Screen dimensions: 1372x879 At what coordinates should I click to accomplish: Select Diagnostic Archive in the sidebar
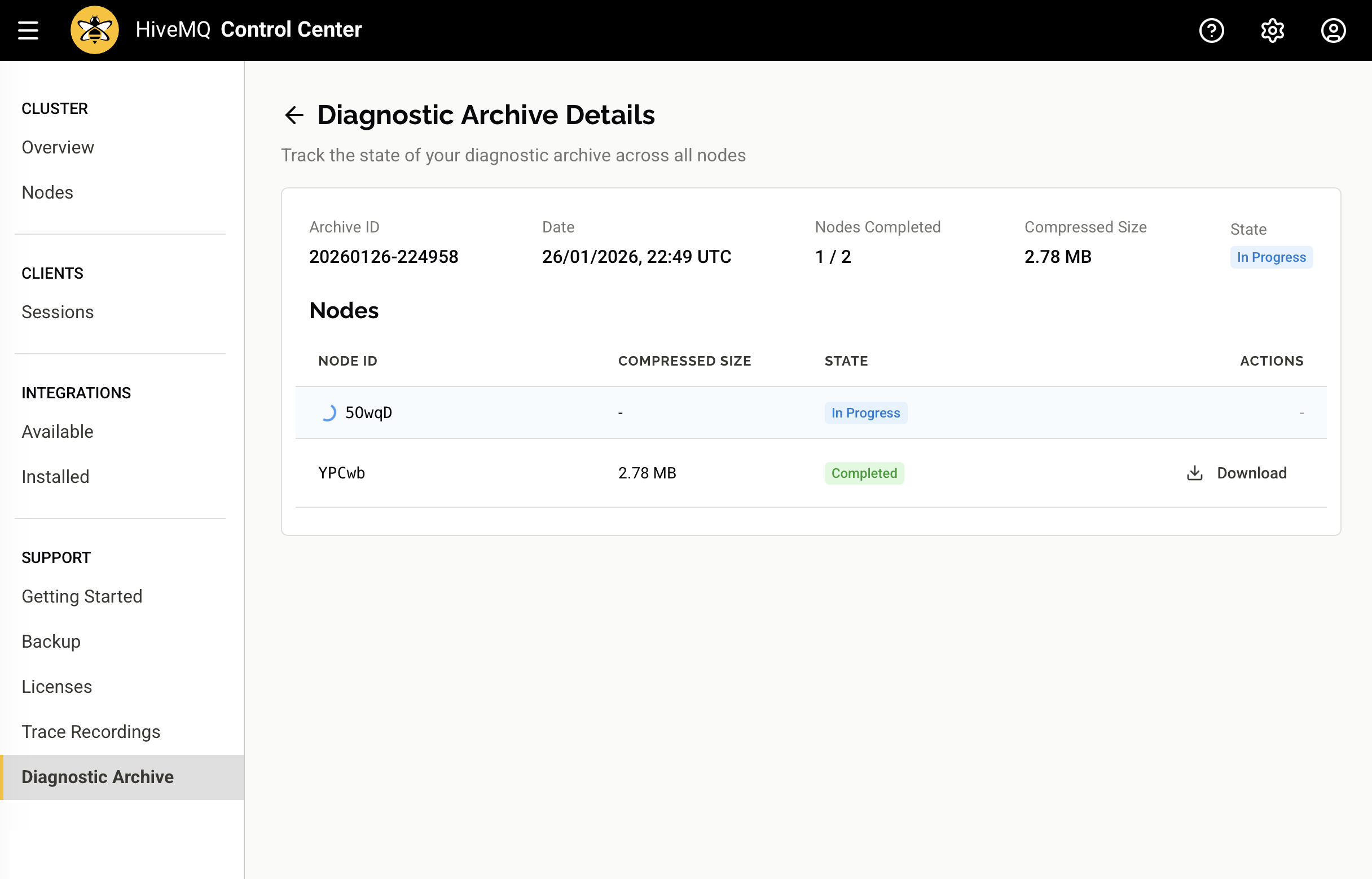pyautogui.click(x=98, y=777)
